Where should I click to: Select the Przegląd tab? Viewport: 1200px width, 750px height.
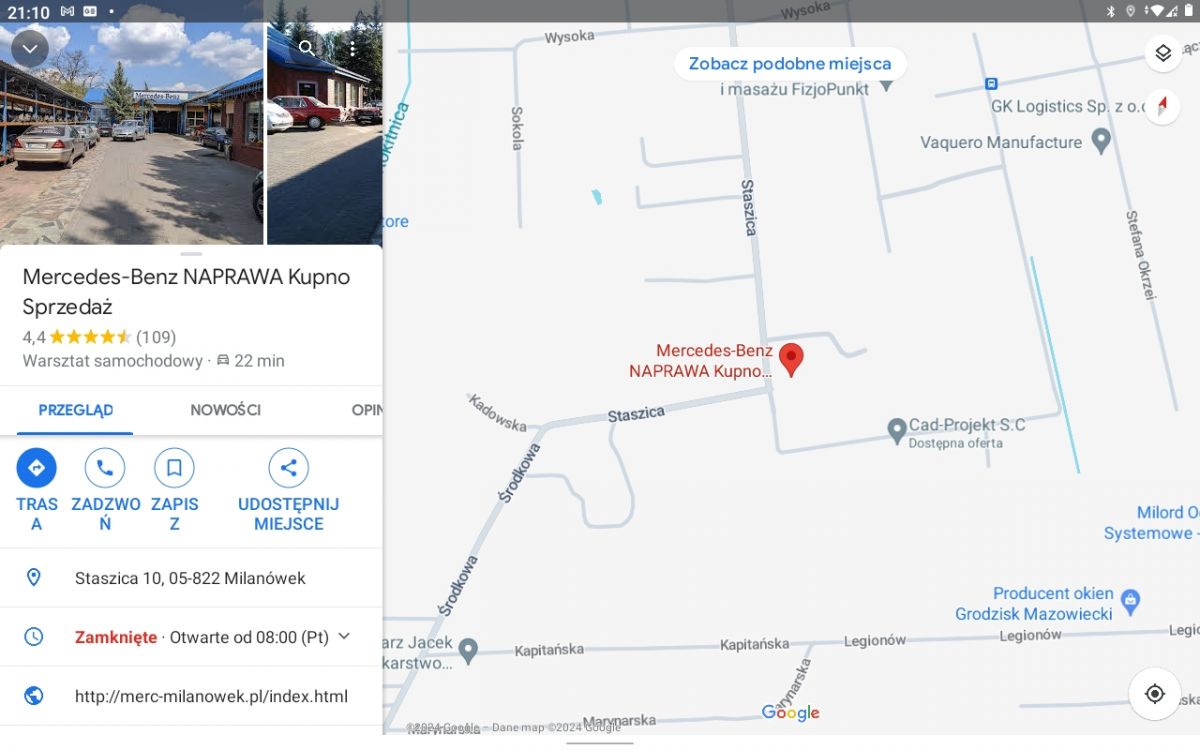[x=76, y=410]
